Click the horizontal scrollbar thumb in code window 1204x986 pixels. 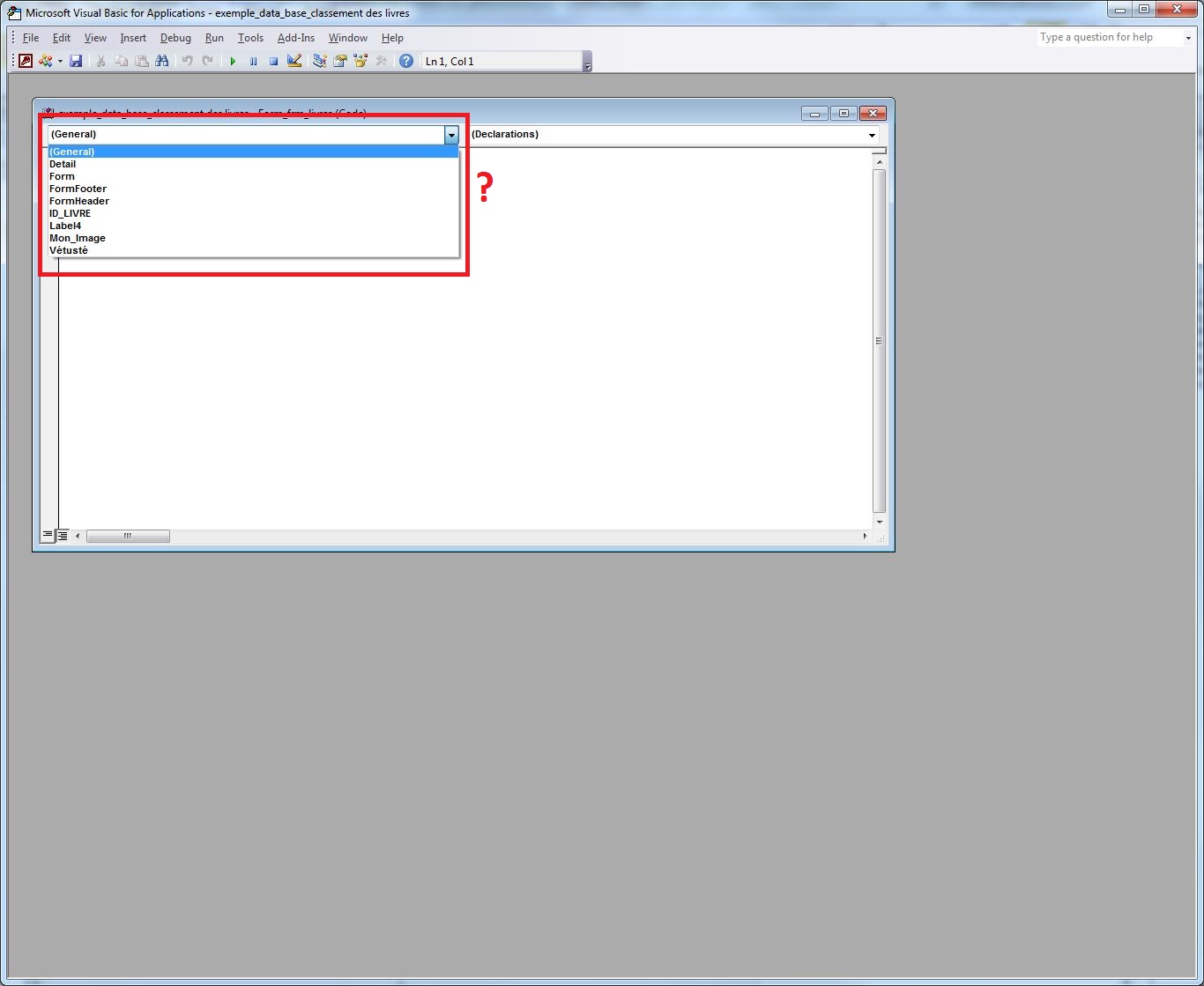click(x=128, y=536)
